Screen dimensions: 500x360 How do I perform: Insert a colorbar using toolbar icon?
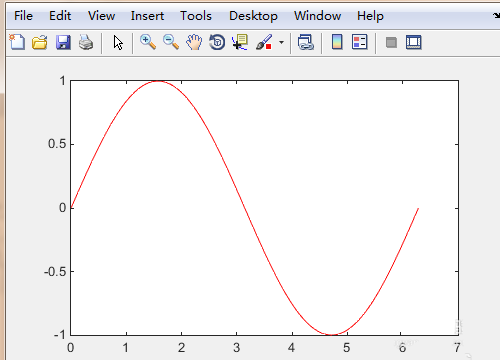tap(337, 42)
